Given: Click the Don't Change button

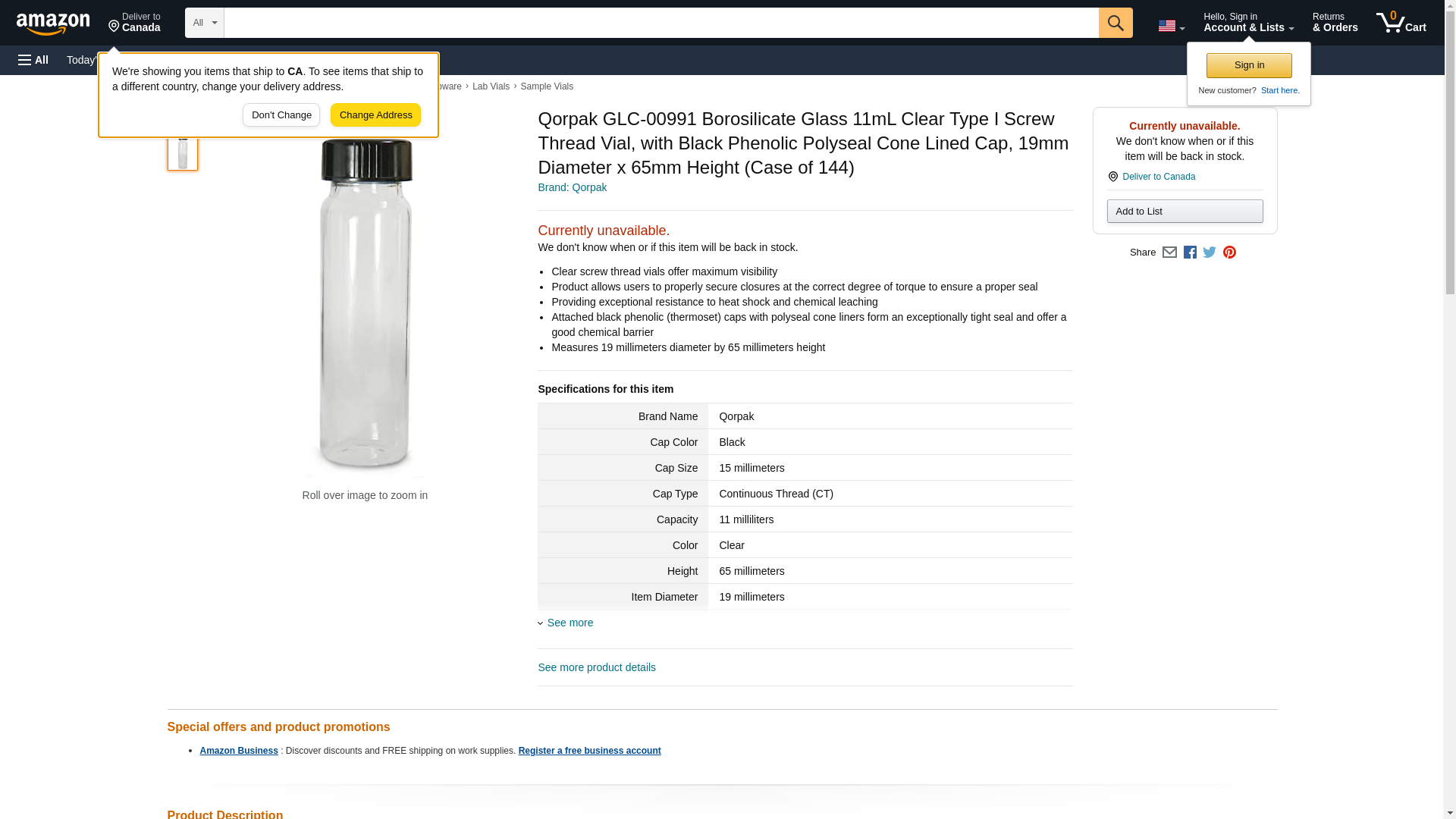Looking at the screenshot, I should click(x=281, y=115).
